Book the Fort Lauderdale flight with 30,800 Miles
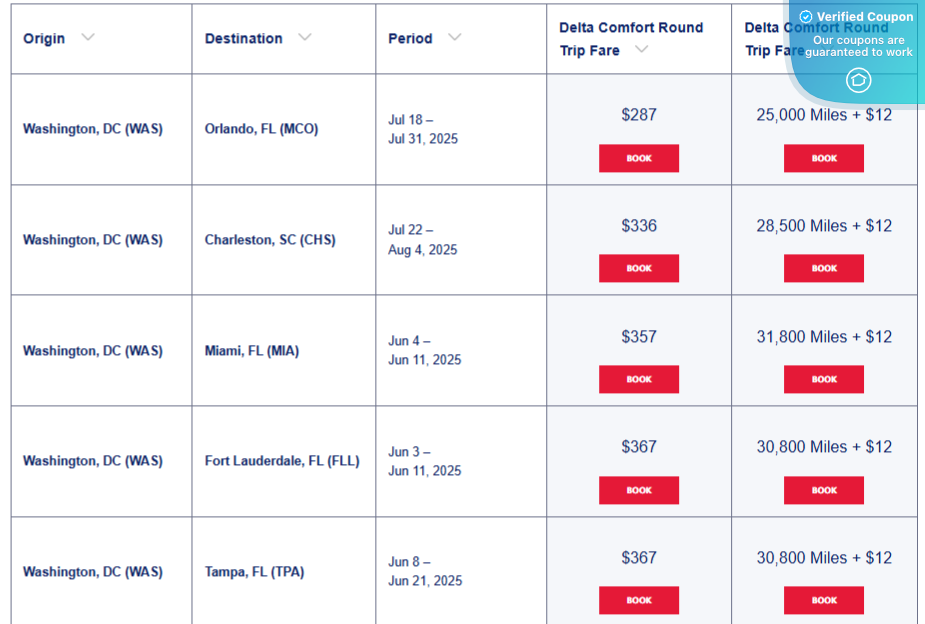This screenshot has width=925, height=624. coord(823,490)
